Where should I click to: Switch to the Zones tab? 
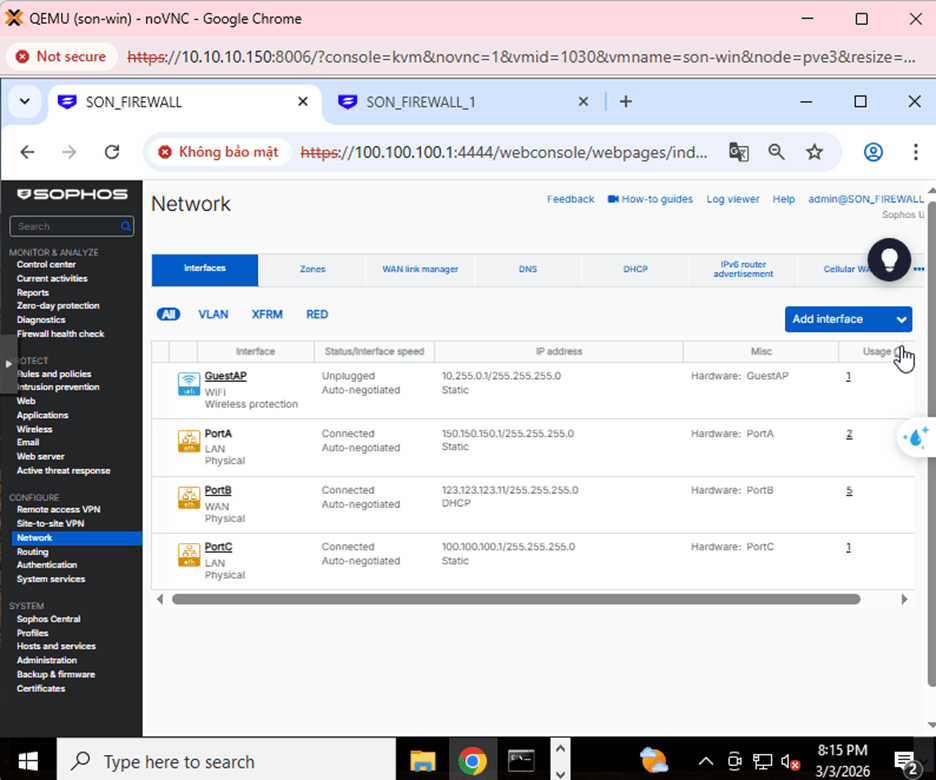(x=312, y=269)
